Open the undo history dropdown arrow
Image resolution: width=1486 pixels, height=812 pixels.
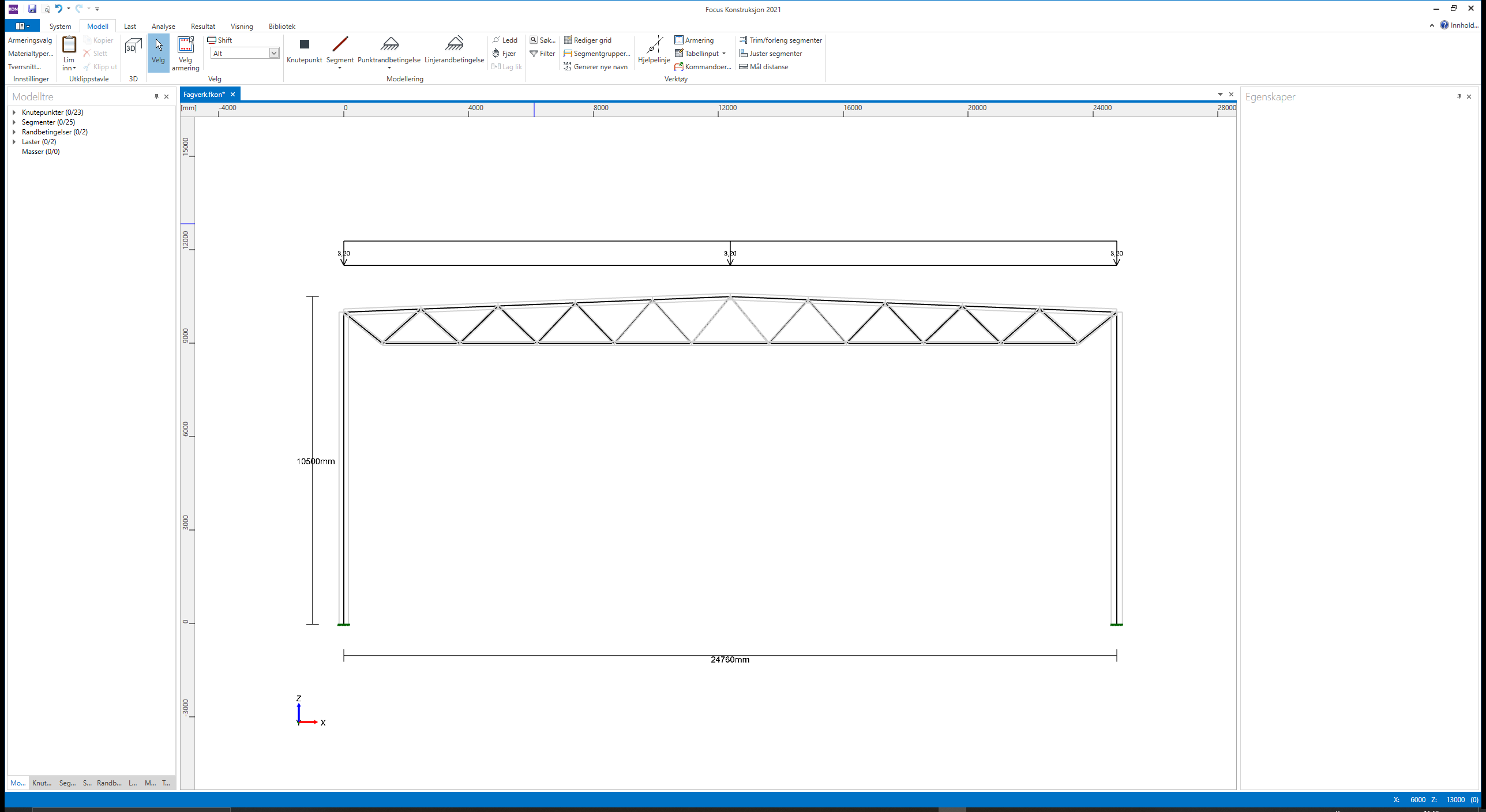tap(69, 9)
